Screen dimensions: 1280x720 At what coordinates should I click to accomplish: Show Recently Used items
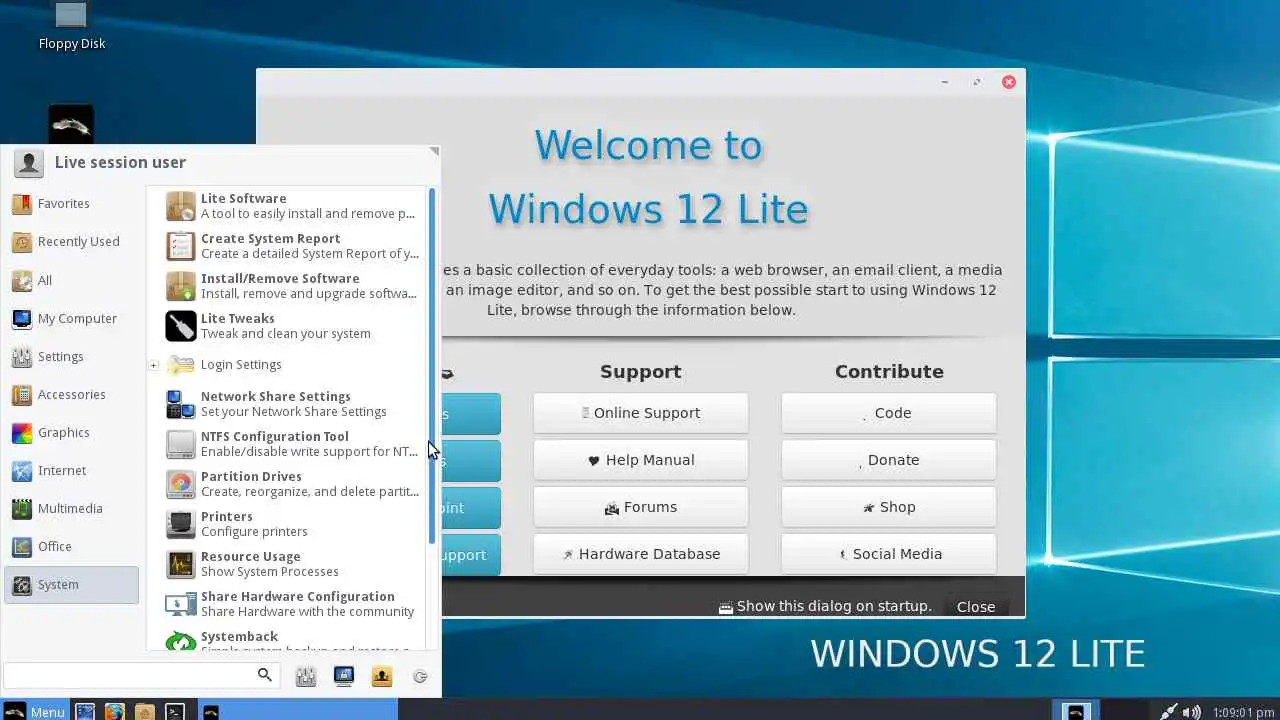(71, 242)
